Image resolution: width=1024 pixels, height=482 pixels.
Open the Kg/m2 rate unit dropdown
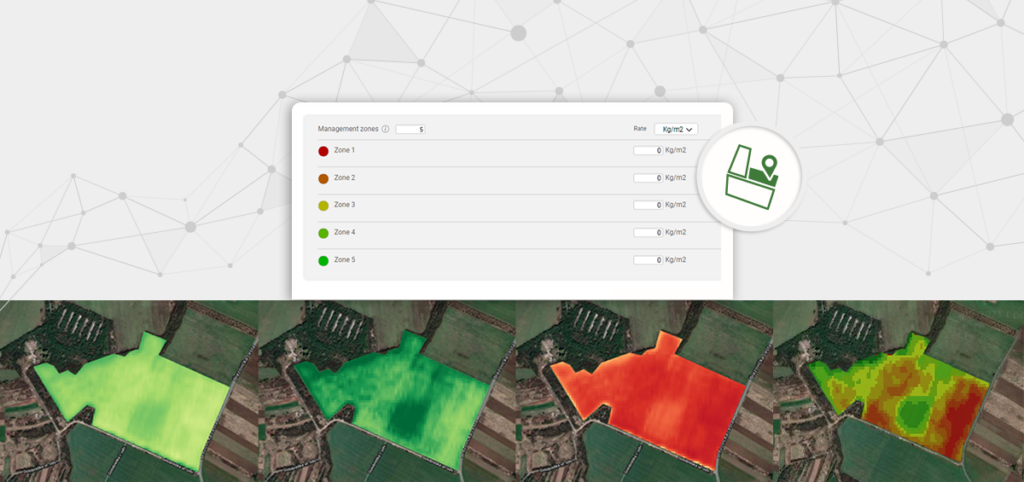[x=677, y=129]
